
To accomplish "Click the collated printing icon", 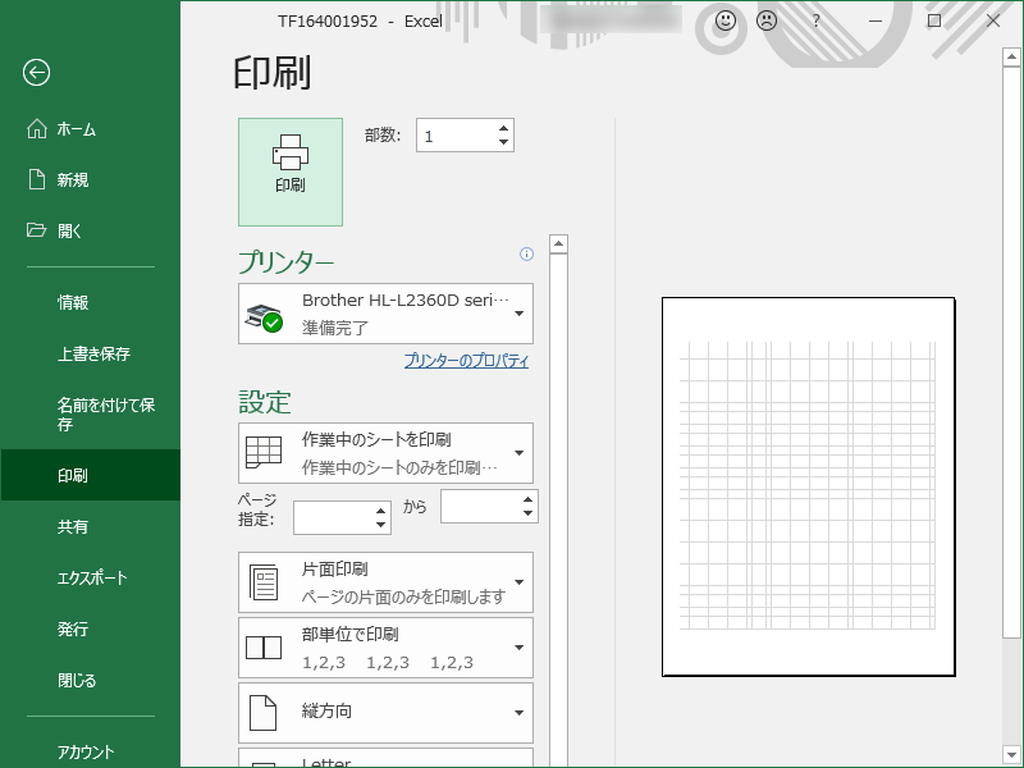I will [264, 647].
